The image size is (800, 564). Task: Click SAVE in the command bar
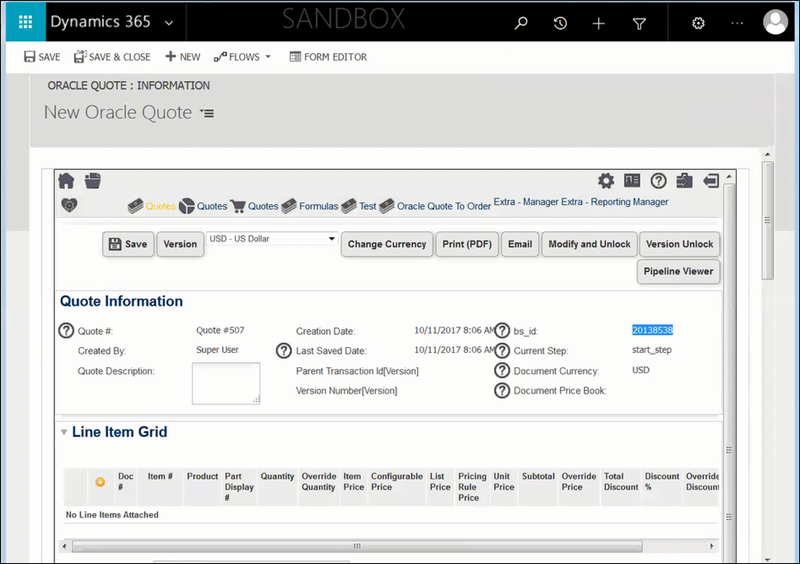click(42, 57)
